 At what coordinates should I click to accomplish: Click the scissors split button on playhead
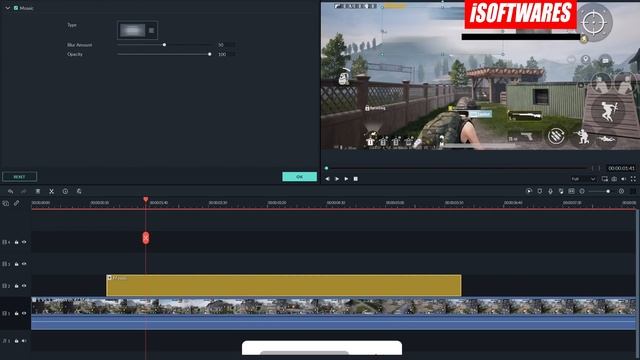coord(146,238)
